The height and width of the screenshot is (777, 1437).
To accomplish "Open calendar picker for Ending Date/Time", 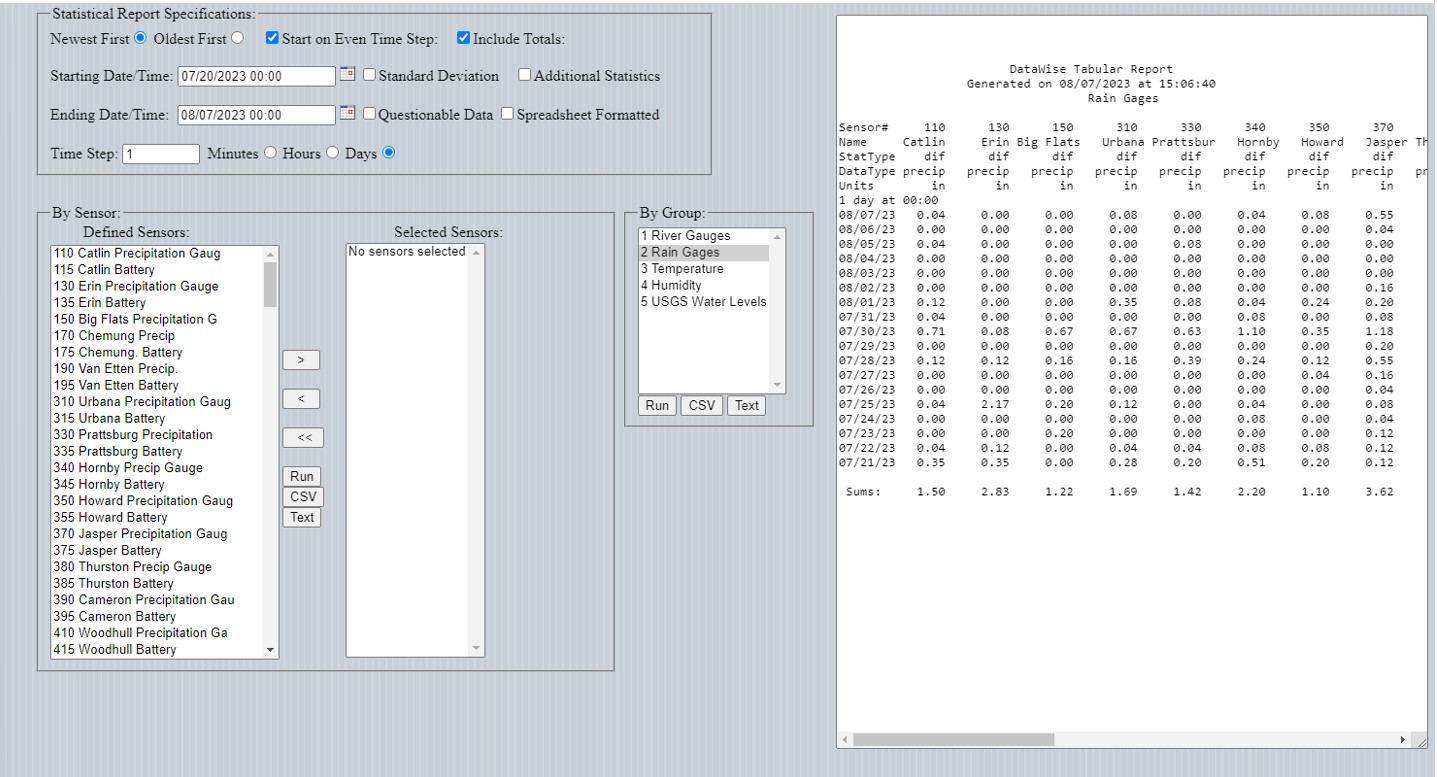I will [347, 113].
